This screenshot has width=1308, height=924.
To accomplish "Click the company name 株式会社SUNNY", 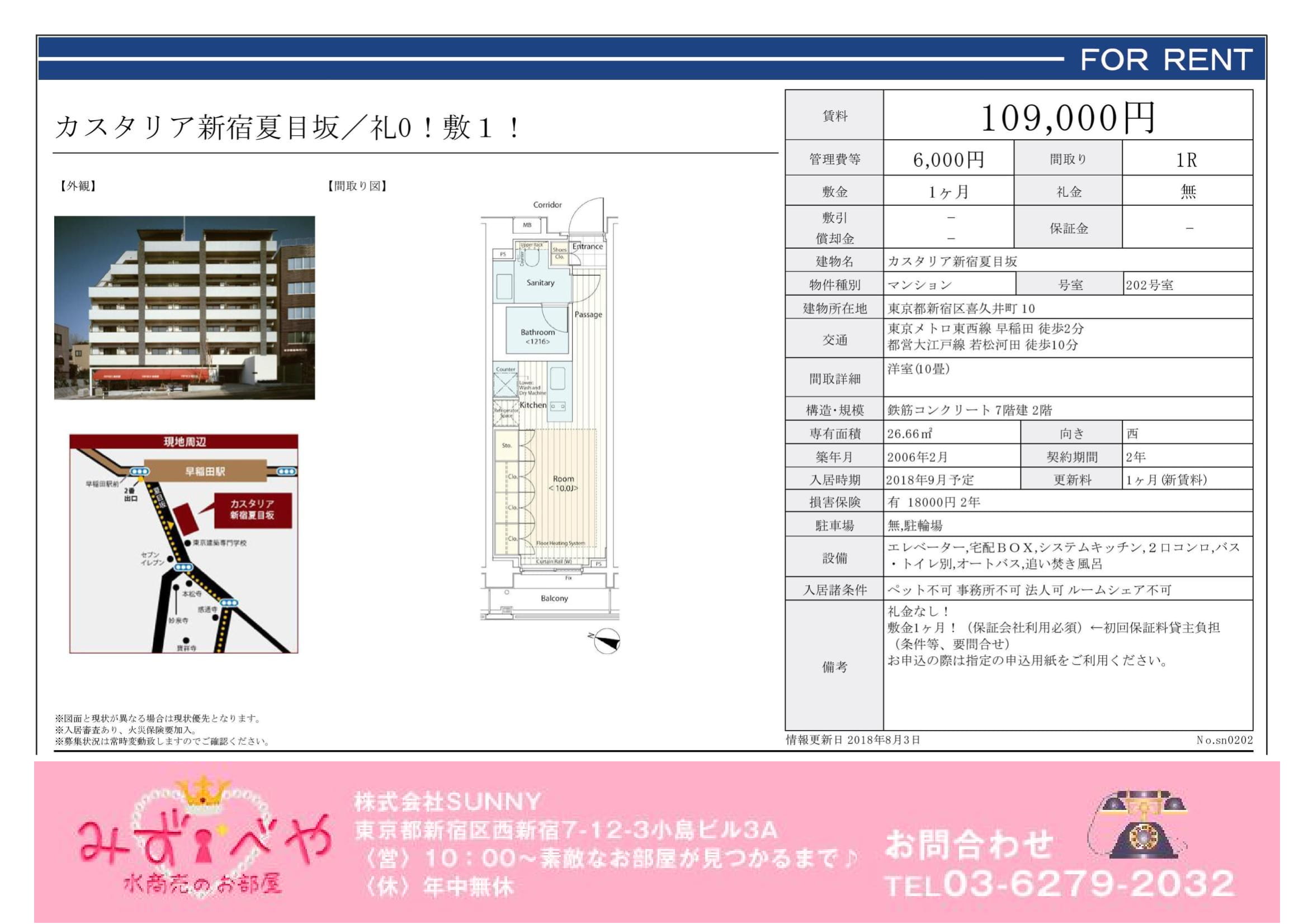I will click(x=447, y=802).
